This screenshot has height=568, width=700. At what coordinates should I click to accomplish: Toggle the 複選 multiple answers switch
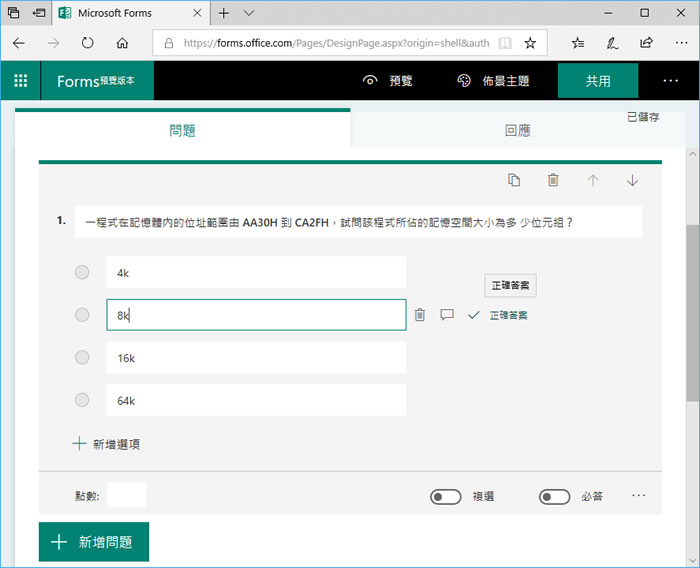tap(445, 496)
